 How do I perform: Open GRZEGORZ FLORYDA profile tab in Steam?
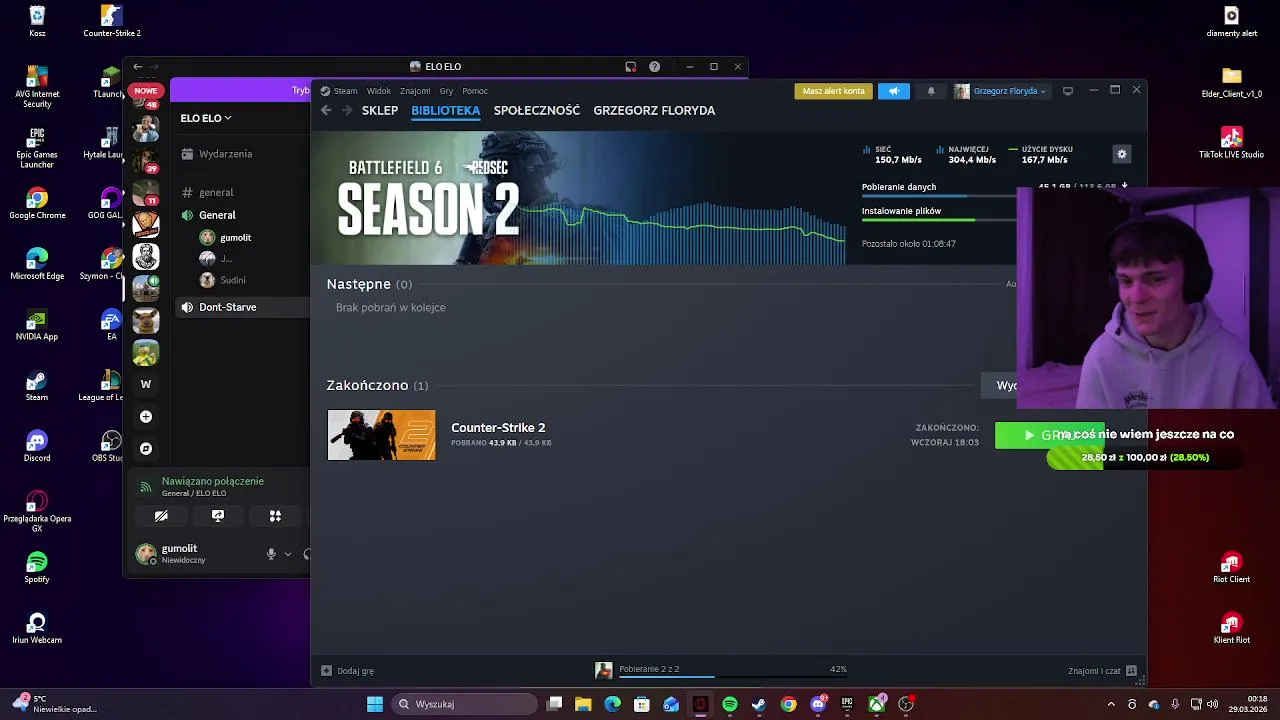point(654,110)
